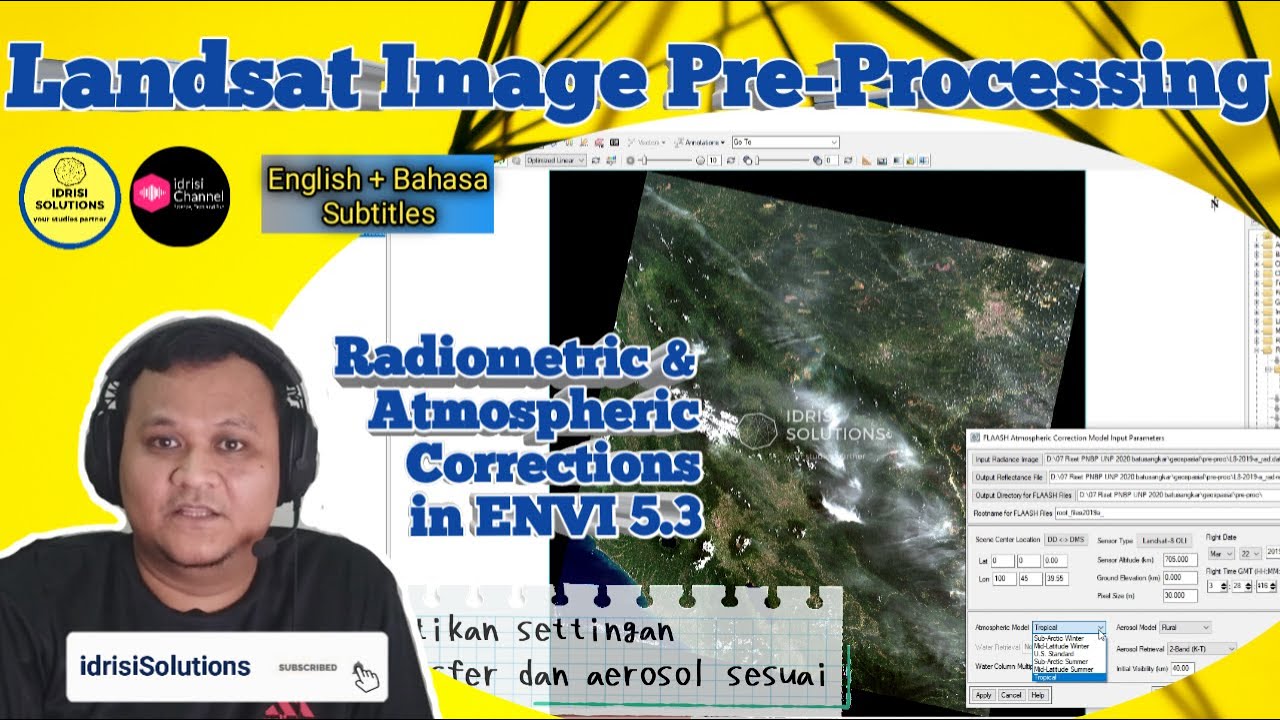This screenshot has width=1280, height=720.
Task: Click the transparency slider in ENVI toolbar
Action: [x=783, y=160]
